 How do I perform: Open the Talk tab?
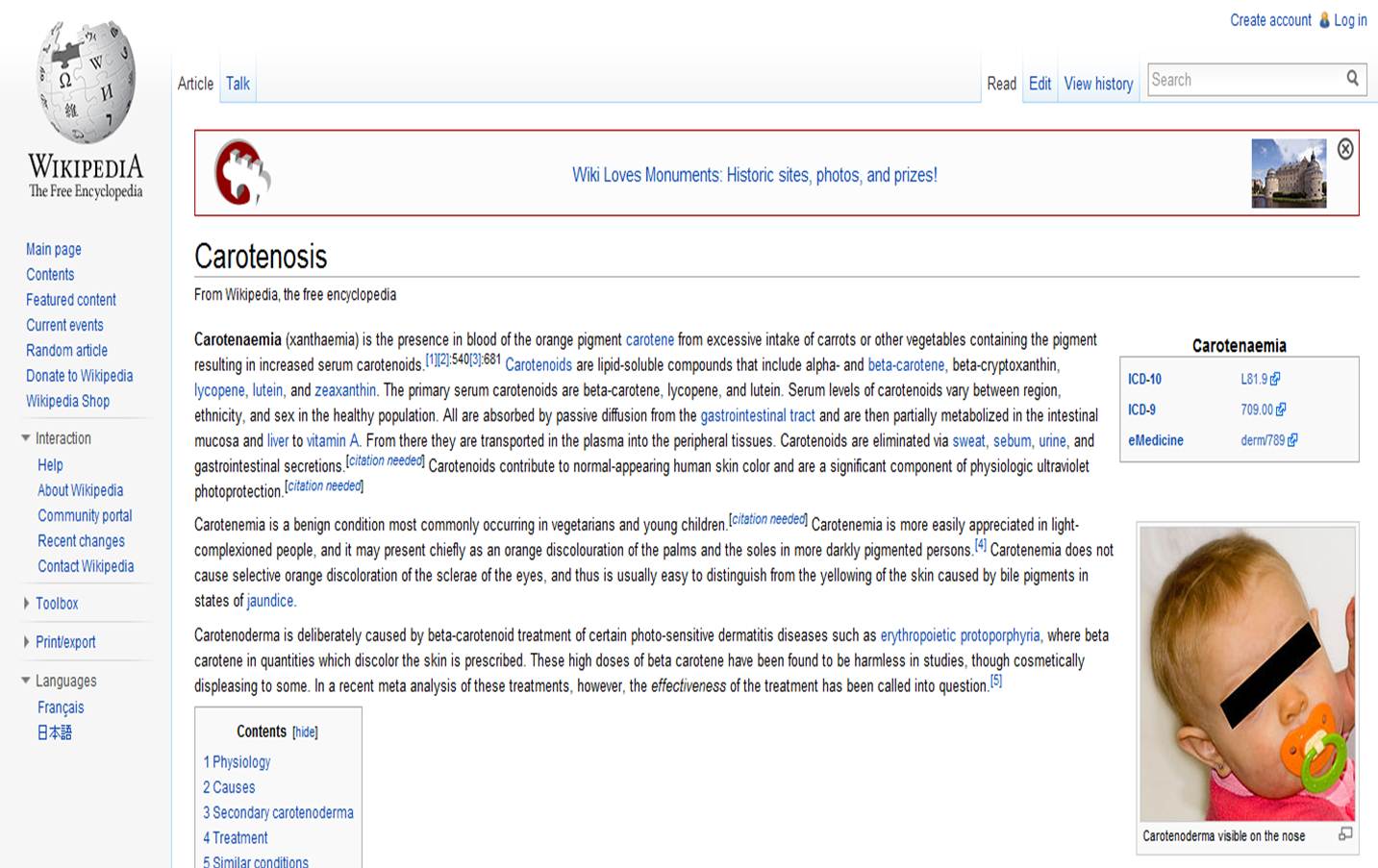[238, 84]
